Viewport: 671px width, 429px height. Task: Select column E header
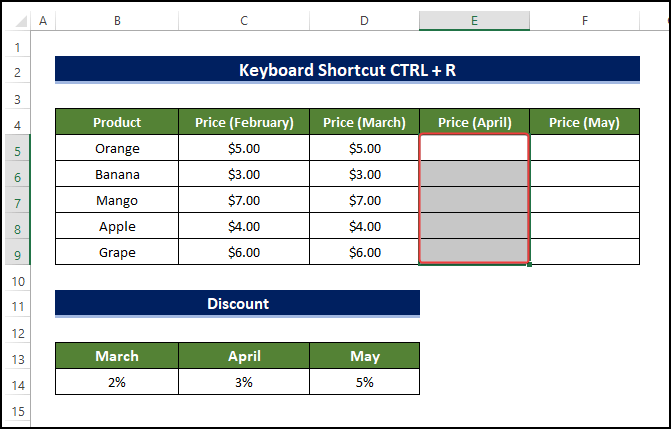pyautogui.click(x=474, y=21)
